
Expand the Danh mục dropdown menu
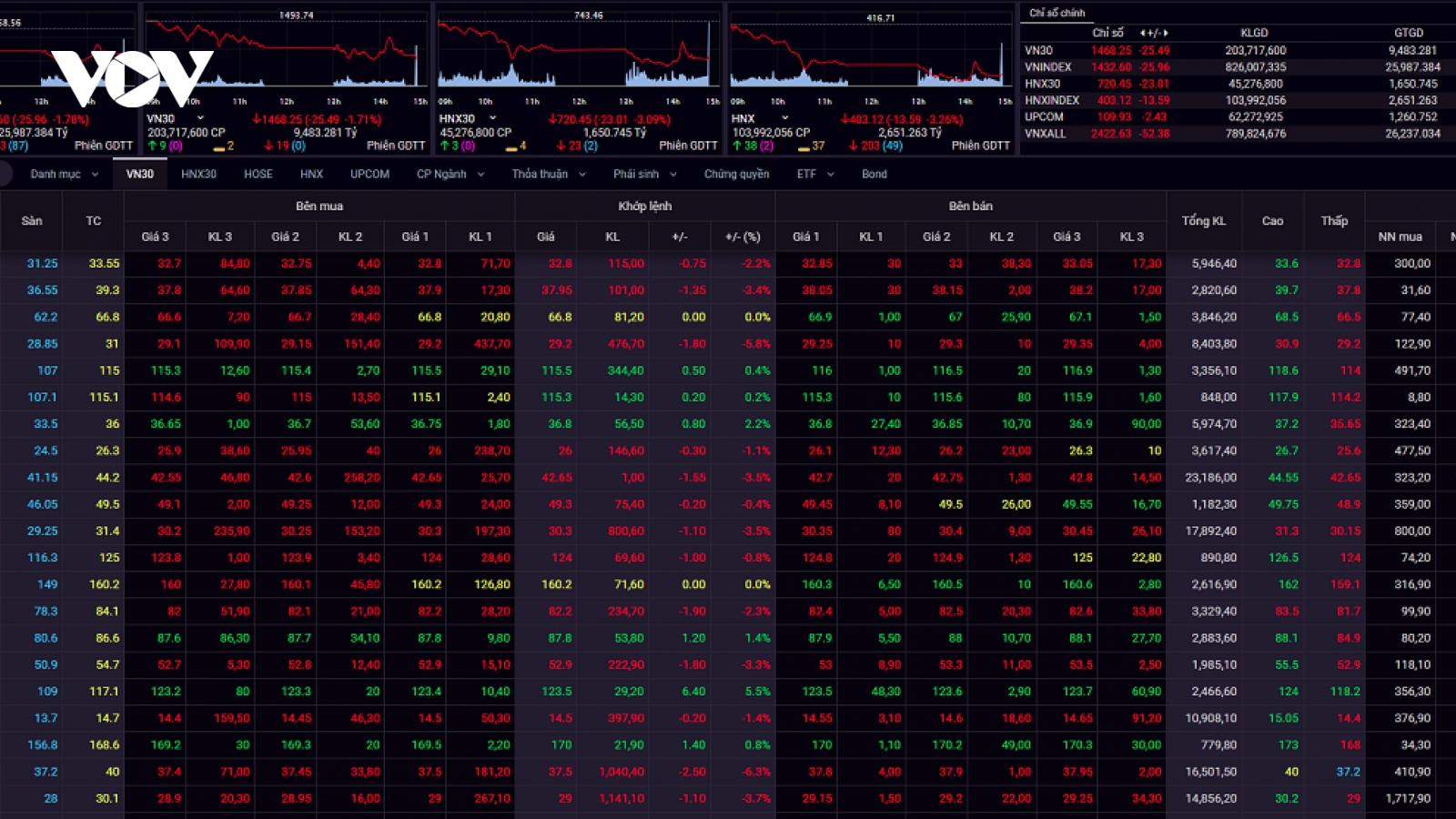[x=95, y=174]
